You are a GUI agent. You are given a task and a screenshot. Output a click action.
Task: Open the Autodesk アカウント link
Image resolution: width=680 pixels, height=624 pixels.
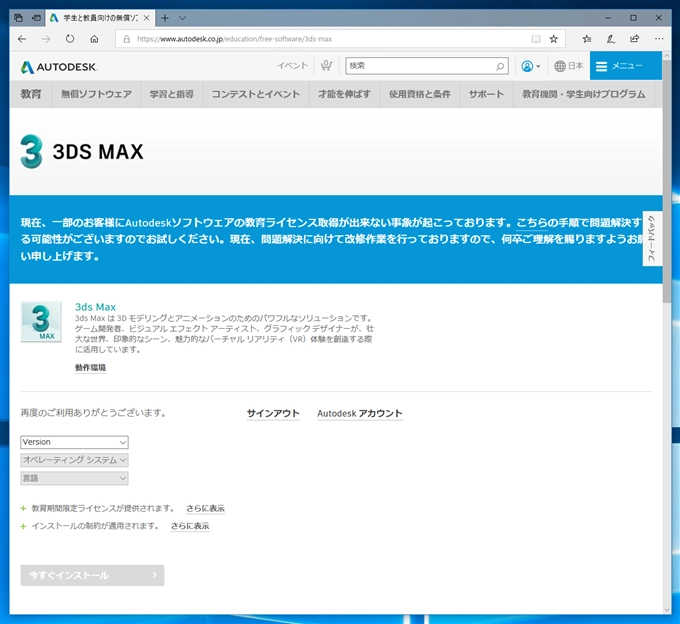360,413
